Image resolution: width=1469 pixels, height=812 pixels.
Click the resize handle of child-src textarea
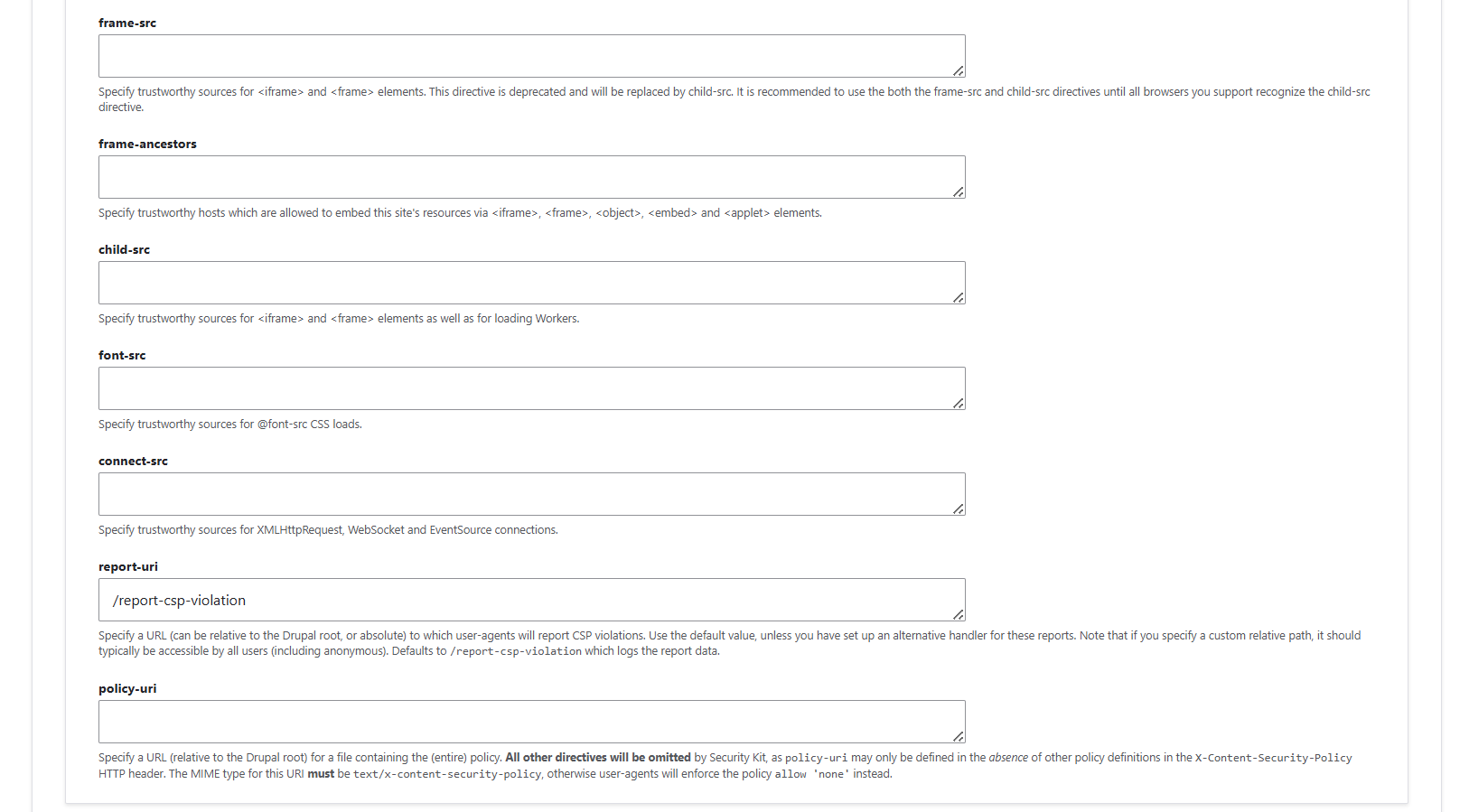click(x=959, y=297)
